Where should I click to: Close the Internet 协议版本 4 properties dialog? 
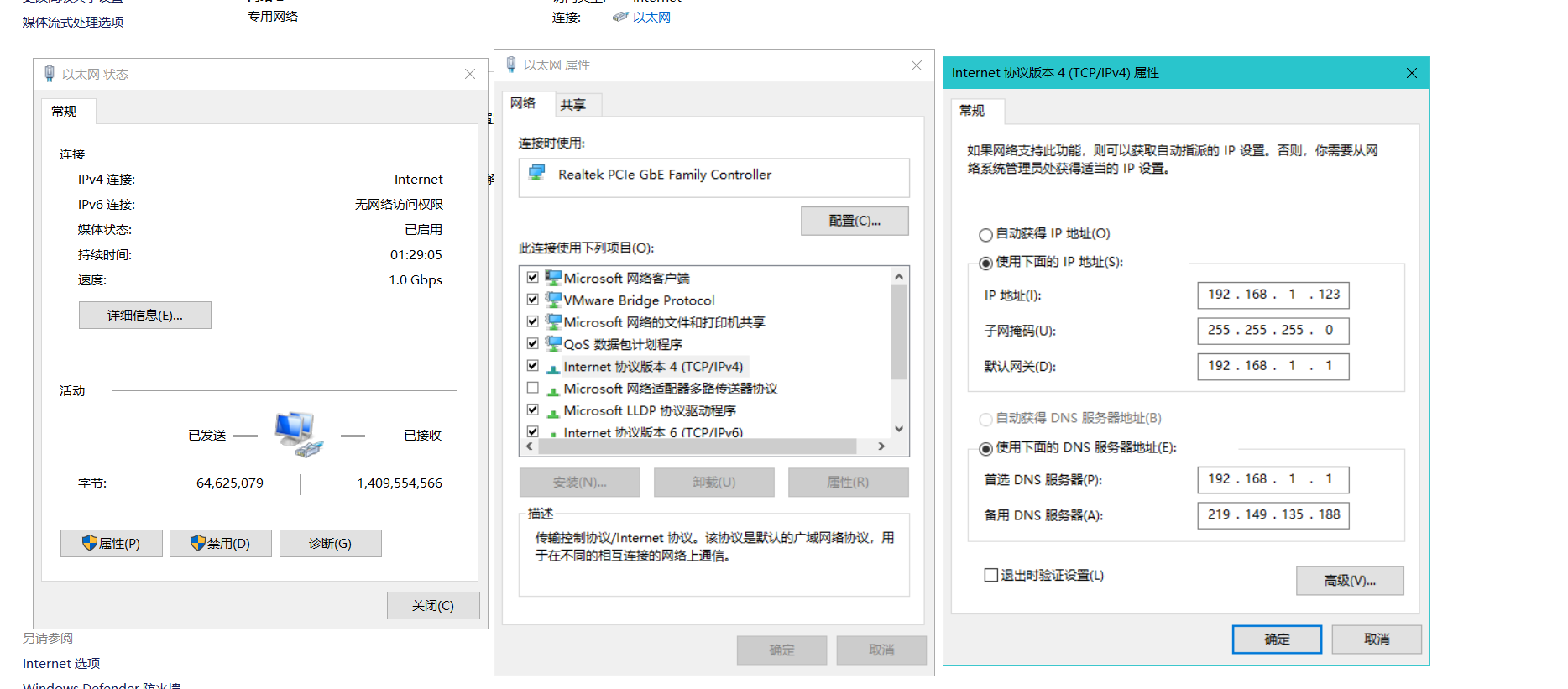pos(1412,73)
